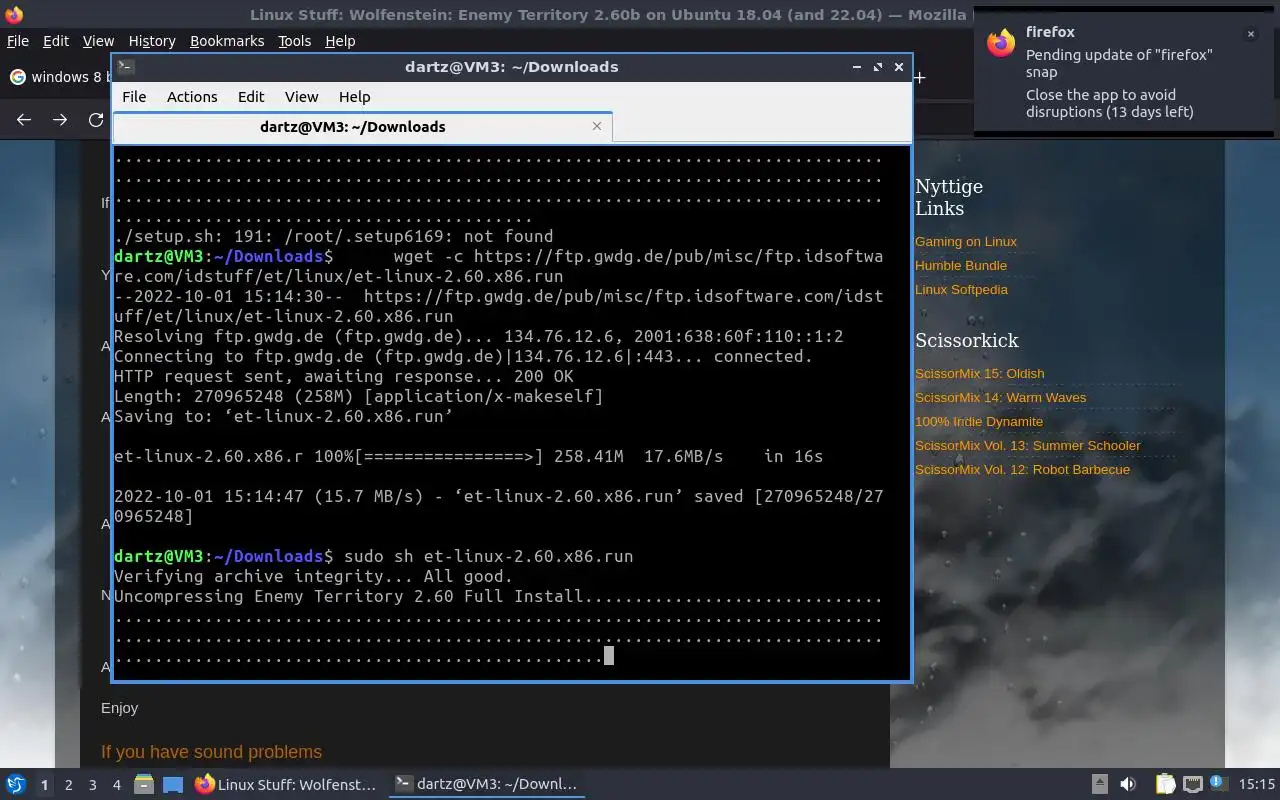Image resolution: width=1280 pixels, height=800 pixels.
Task: Open the Gaming on Linux link
Action: pos(966,242)
